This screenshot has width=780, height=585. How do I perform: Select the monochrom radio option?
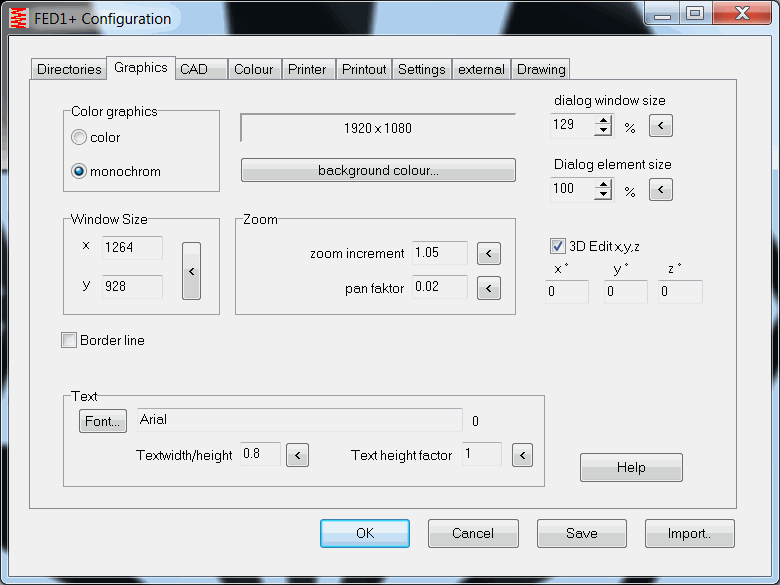[79, 171]
